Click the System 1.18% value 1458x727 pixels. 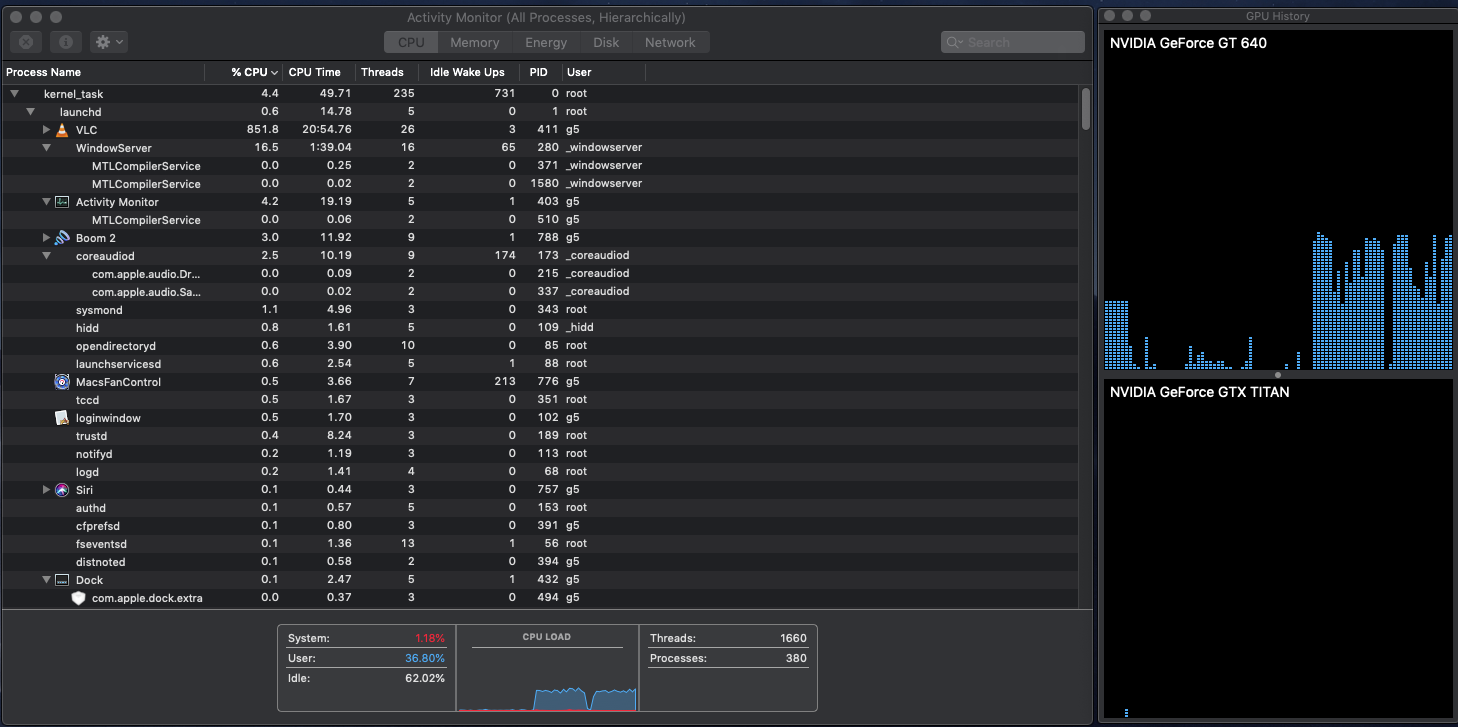point(429,638)
